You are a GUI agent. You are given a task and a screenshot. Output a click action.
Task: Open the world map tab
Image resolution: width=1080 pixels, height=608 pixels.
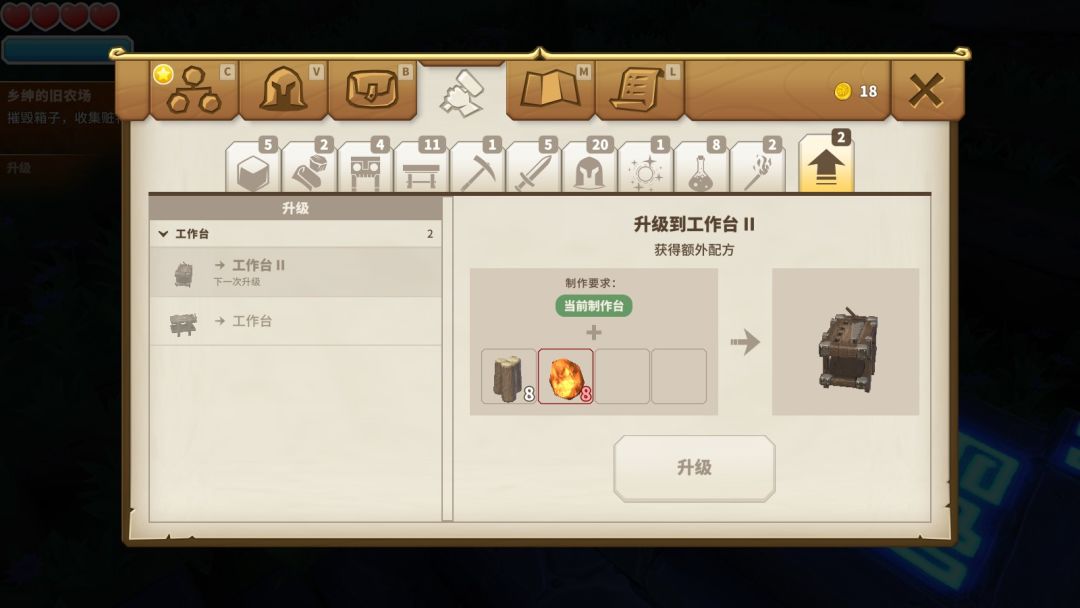click(x=550, y=90)
